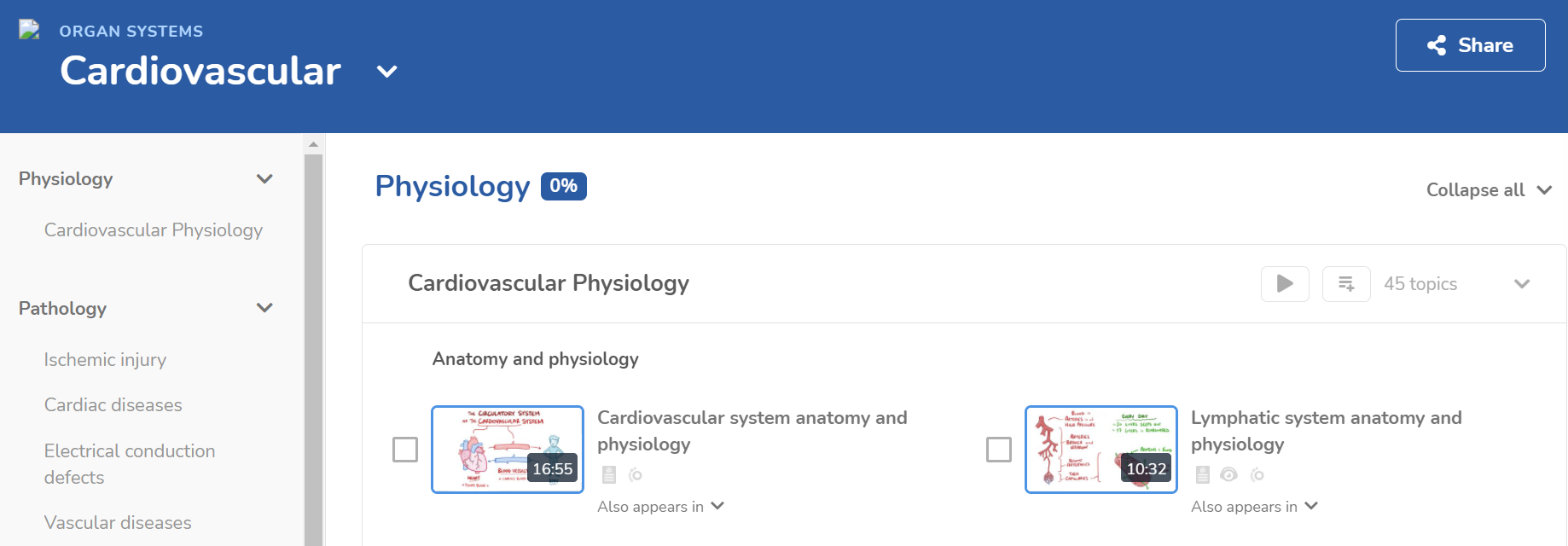
Task: Check the Cardiovascular system anatomy video checkbox
Action: [x=405, y=450]
